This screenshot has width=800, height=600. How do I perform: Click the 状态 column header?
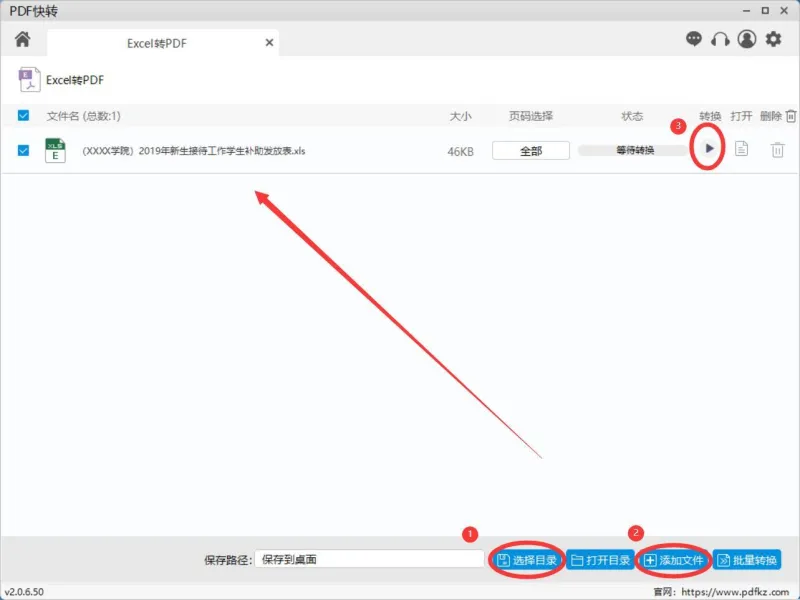coord(632,116)
